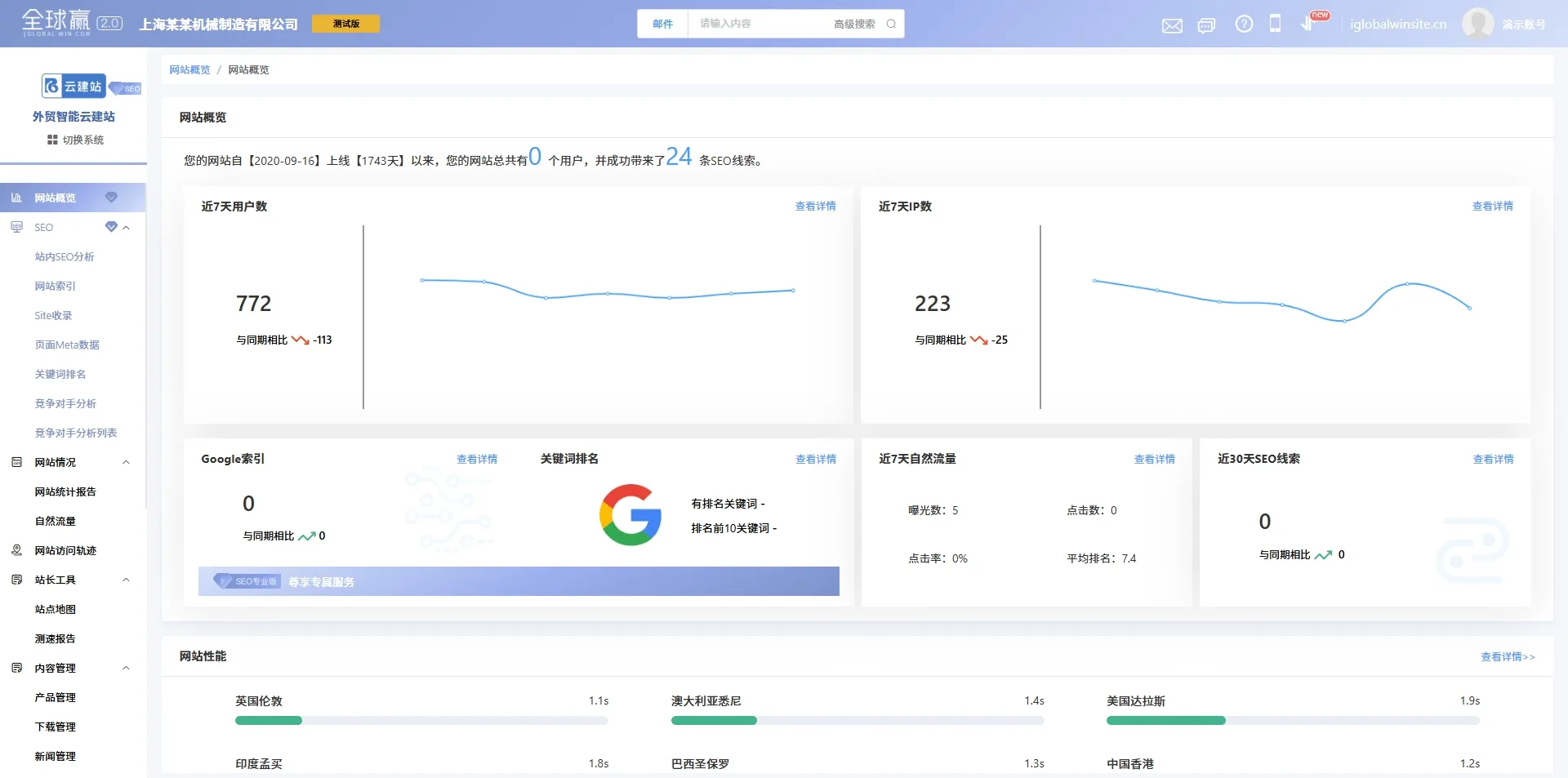
Task: Click the 请输入内容 search input field
Action: coord(759,24)
